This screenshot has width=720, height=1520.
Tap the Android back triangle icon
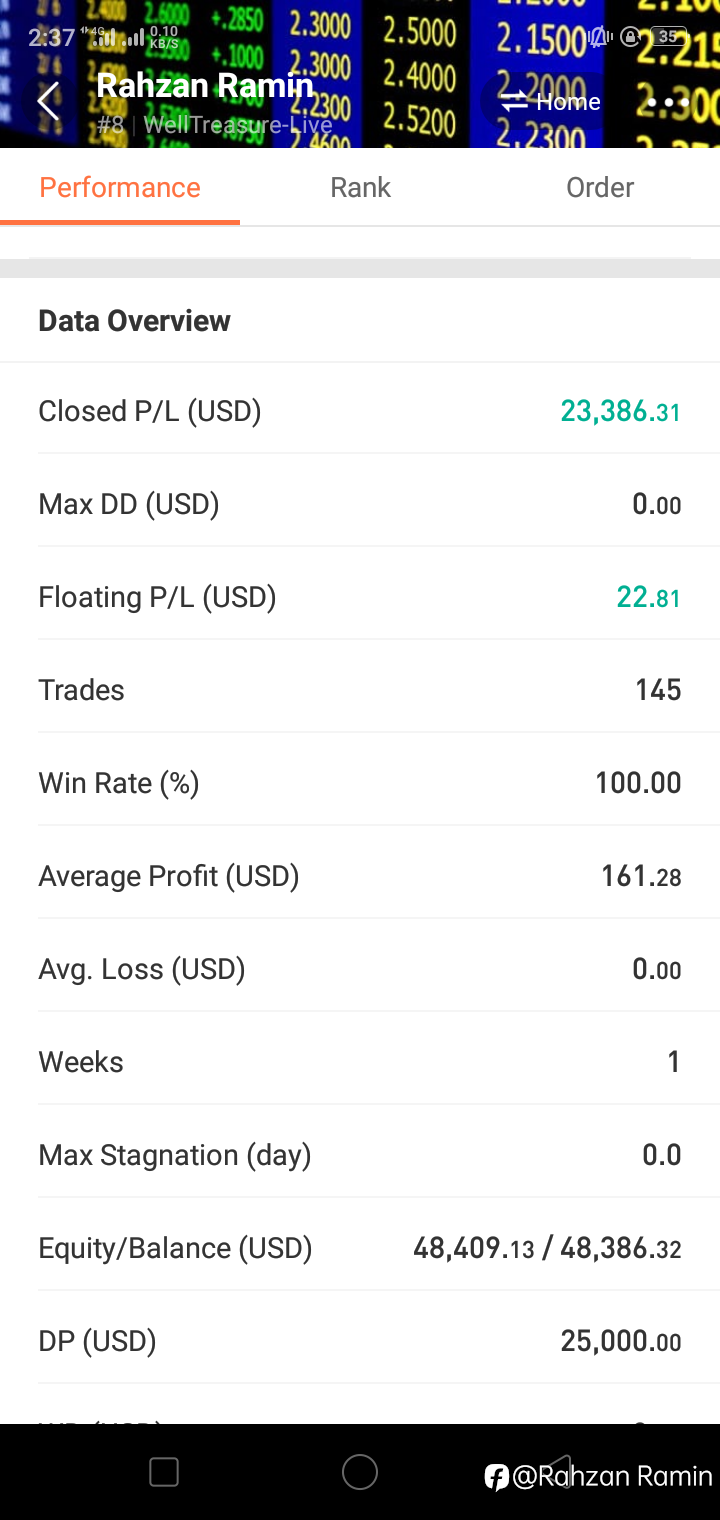pyautogui.click(x=558, y=1472)
